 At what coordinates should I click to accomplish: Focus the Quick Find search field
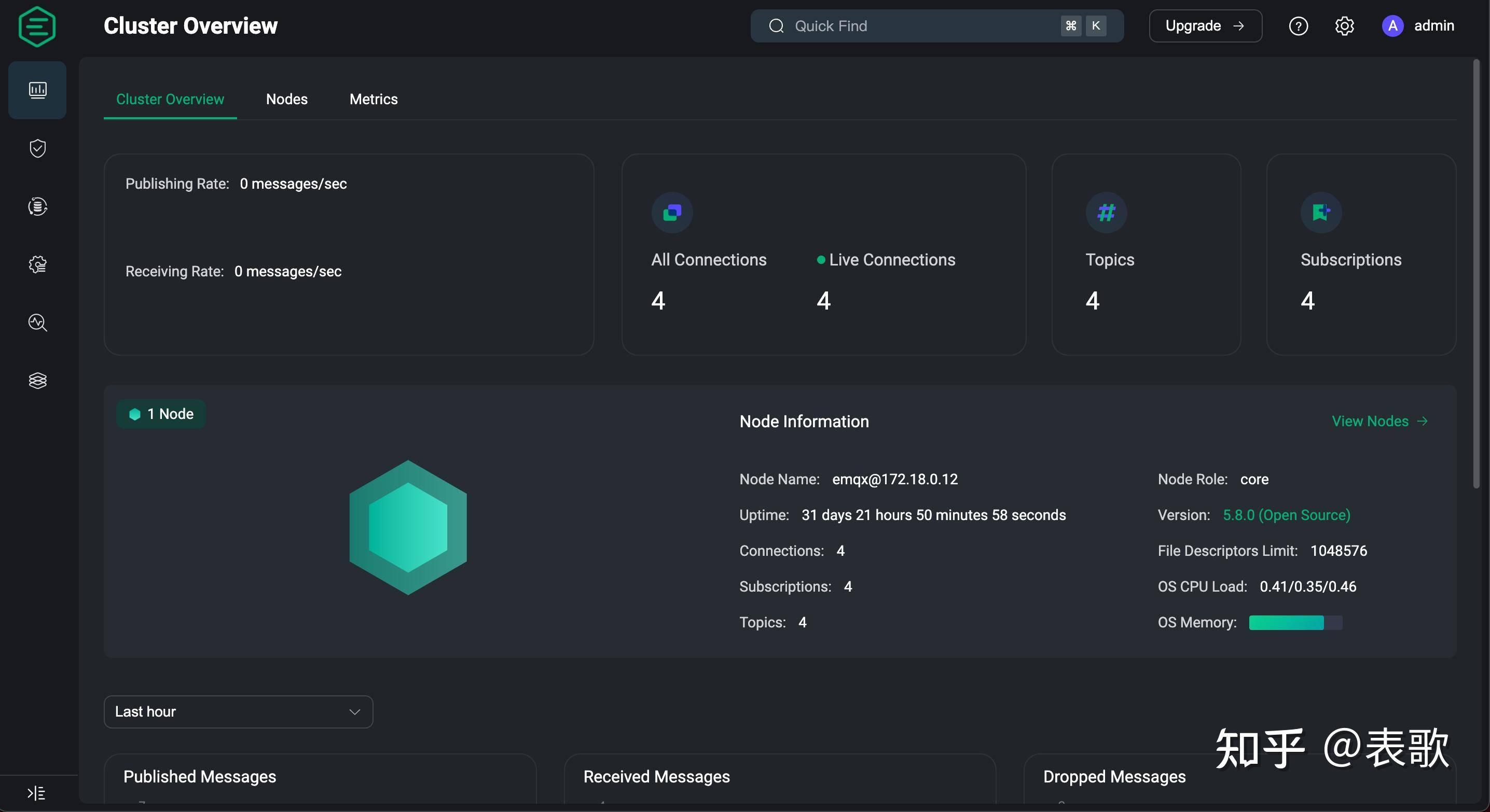pos(937,26)
